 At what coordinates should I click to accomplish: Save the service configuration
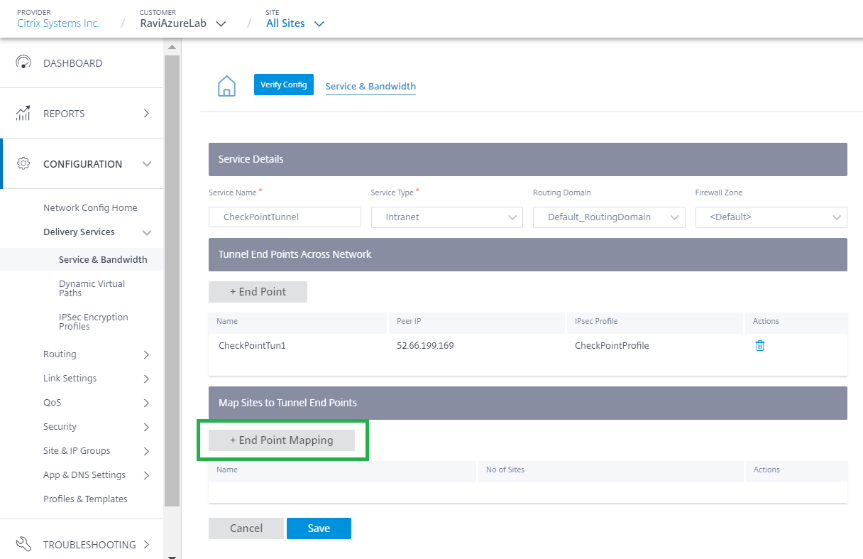319,528
